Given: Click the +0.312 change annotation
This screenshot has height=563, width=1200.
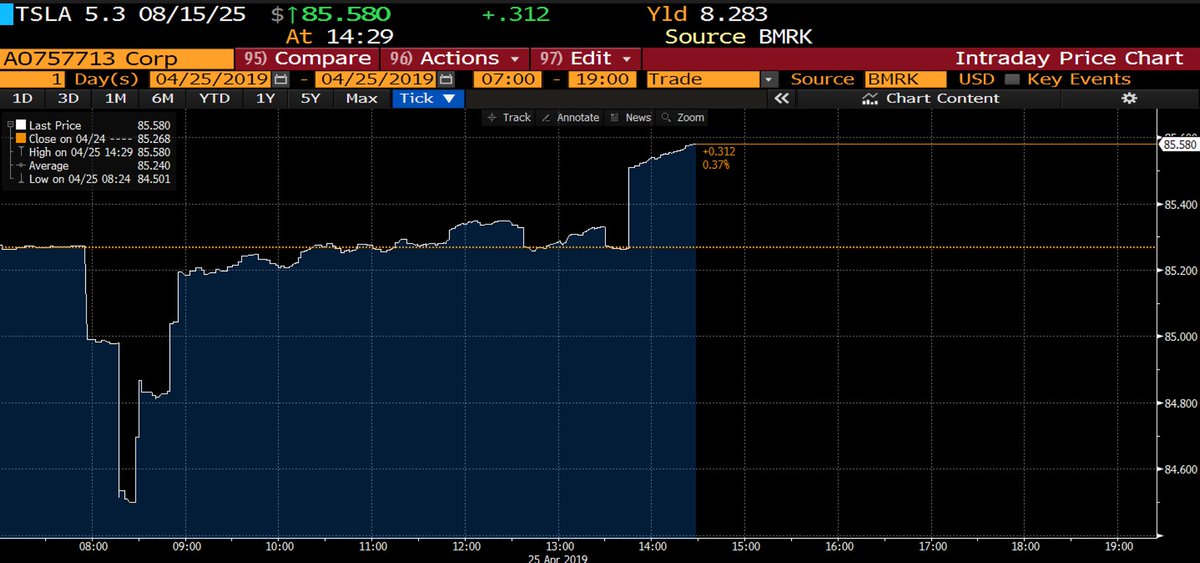Looking at the screenshot, I should [x=718, y=151].
